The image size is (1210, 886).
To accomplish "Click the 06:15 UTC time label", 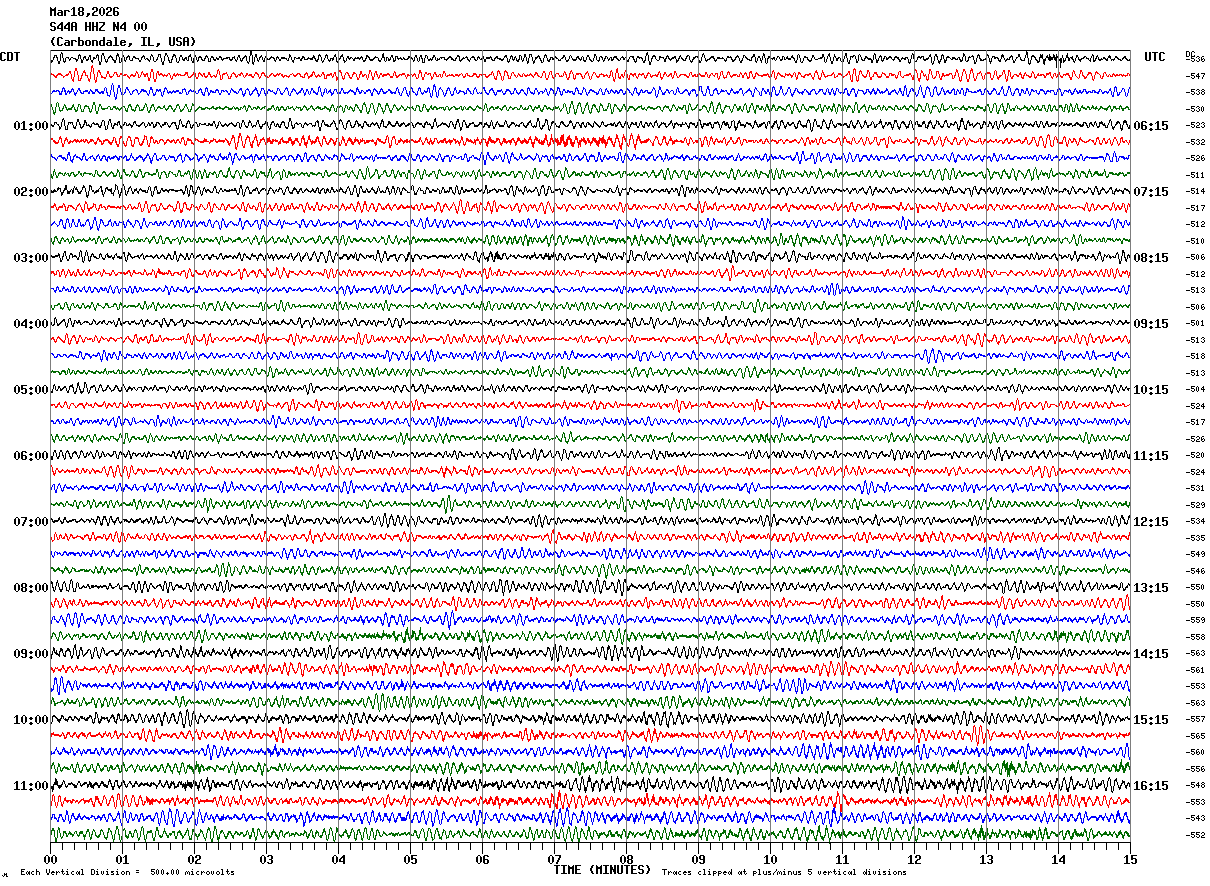I will pos(1151,126).
